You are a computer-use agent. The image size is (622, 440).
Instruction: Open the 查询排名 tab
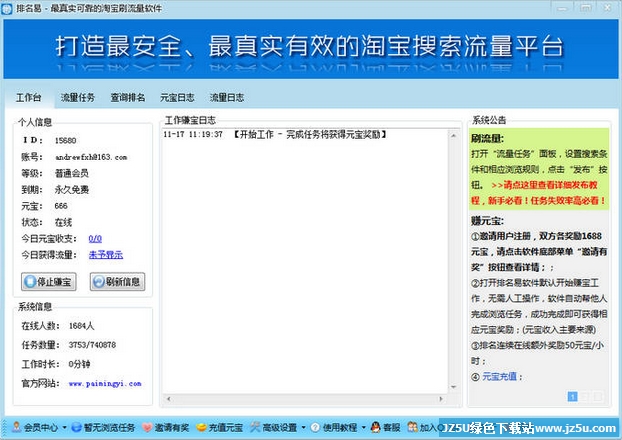128,98
